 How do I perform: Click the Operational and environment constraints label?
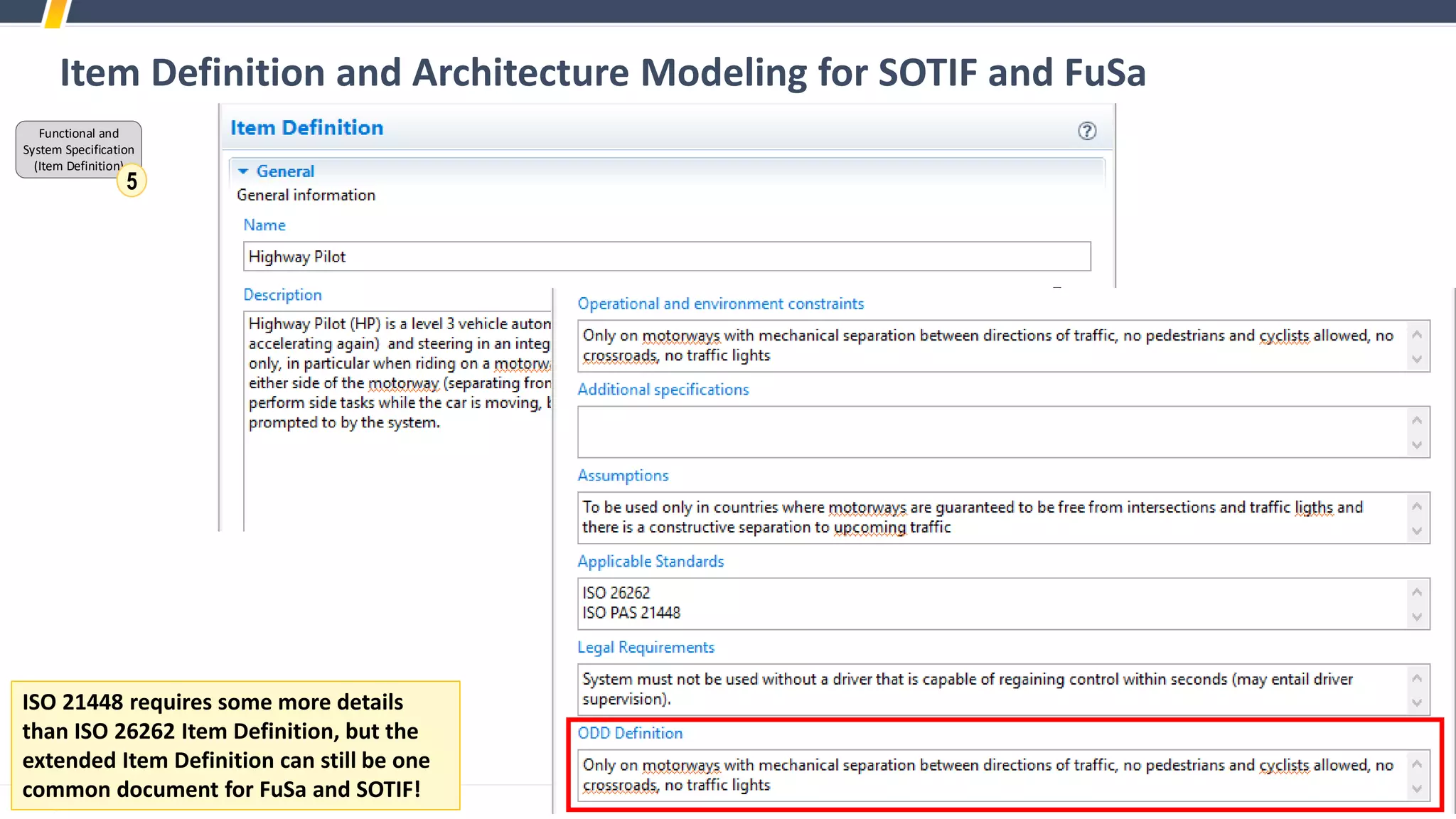pos(721,304)
